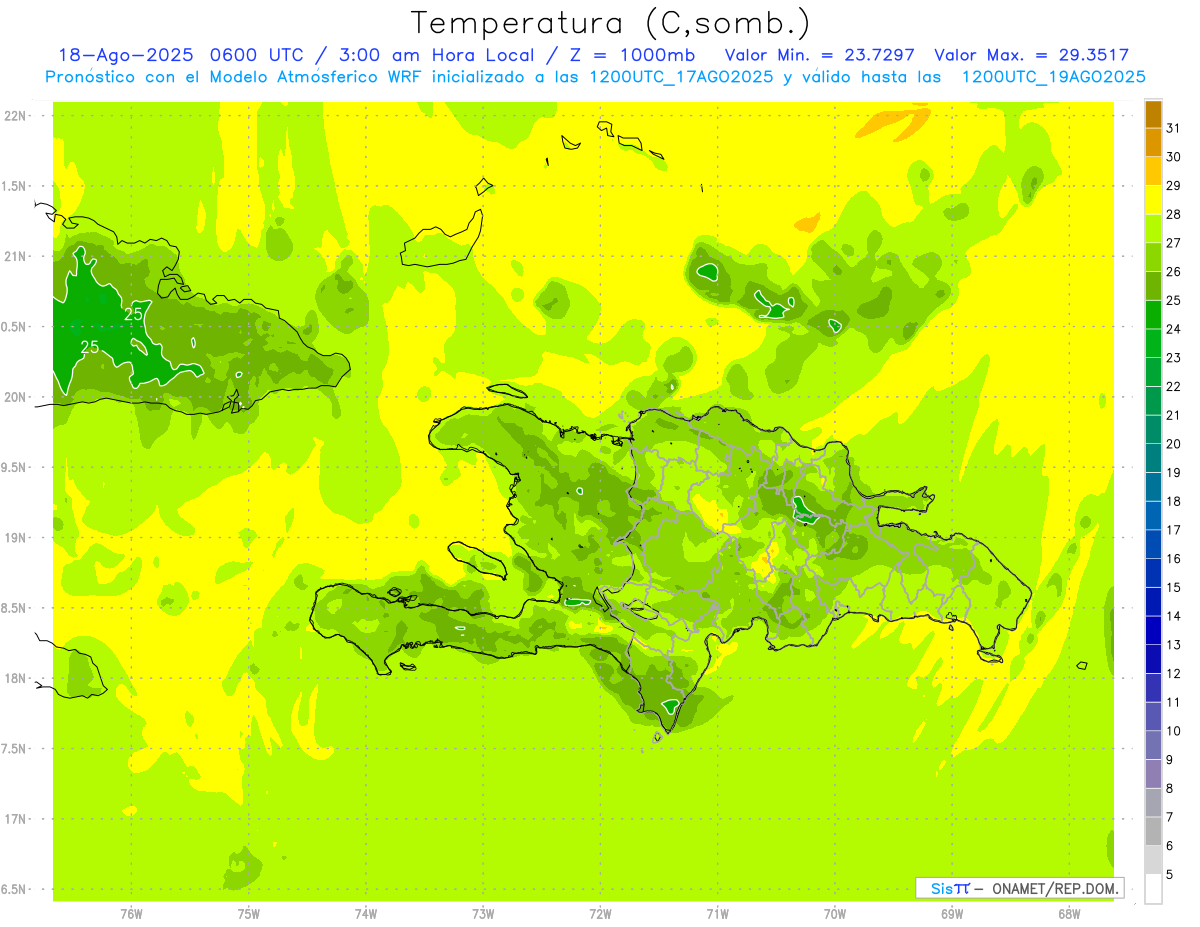Click the "20" legend label

pyautogui.click(x=1174, y=444)
